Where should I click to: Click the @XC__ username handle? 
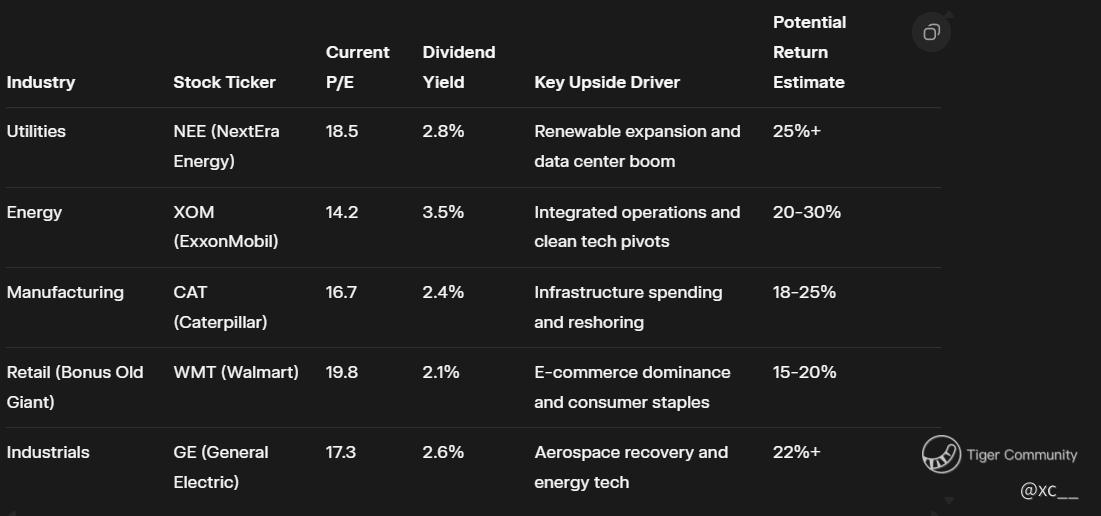(x=1049, y=491)
